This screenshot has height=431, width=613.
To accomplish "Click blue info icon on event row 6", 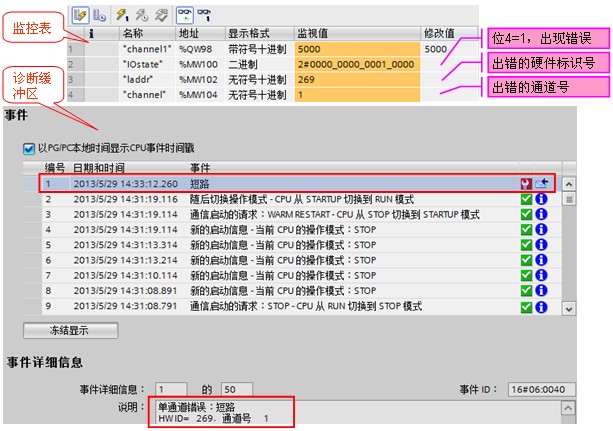I will [541, 260].
